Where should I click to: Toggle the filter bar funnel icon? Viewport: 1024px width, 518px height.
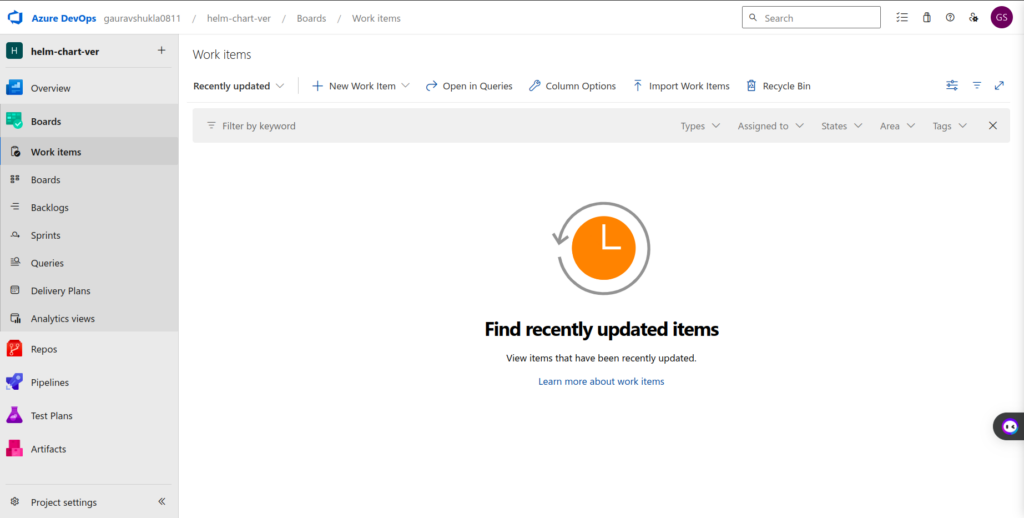[977, 86]
